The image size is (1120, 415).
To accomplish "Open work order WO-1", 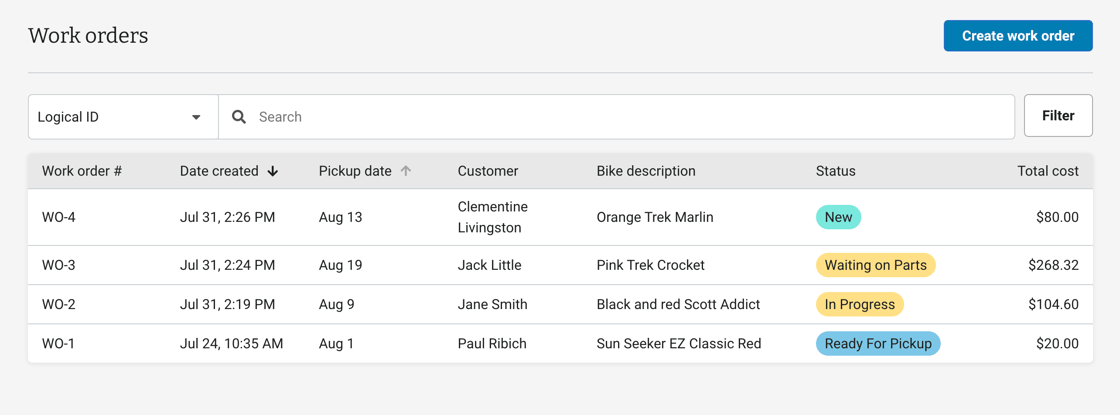I will 59,343.
